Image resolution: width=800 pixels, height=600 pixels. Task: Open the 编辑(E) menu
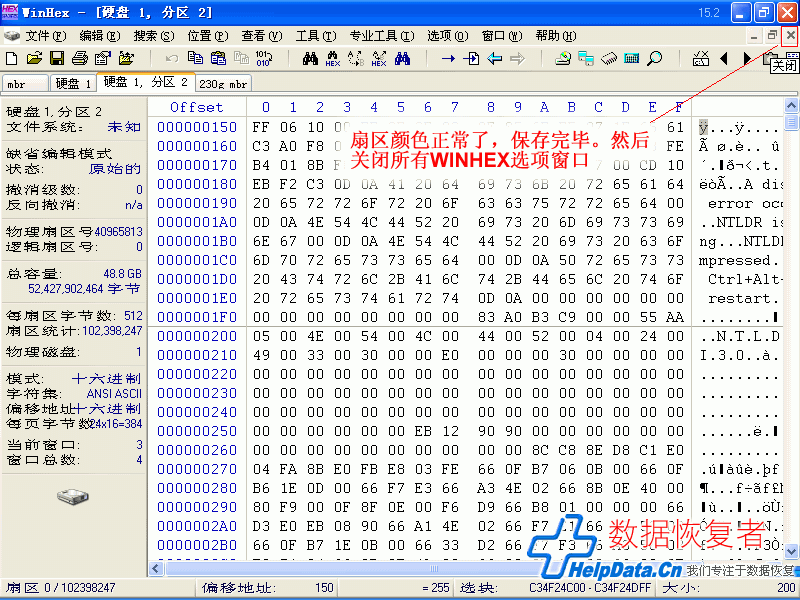coord(100,36)
